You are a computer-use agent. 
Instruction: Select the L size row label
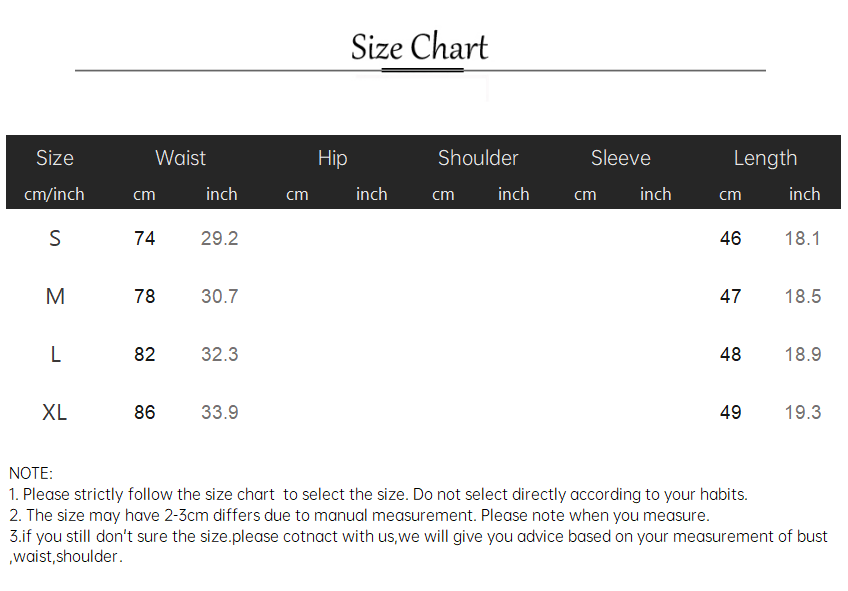point(55,355)
